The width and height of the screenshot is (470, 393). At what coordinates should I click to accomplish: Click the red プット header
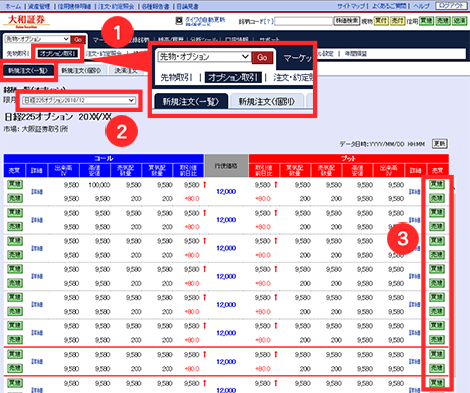pos(349,159)
